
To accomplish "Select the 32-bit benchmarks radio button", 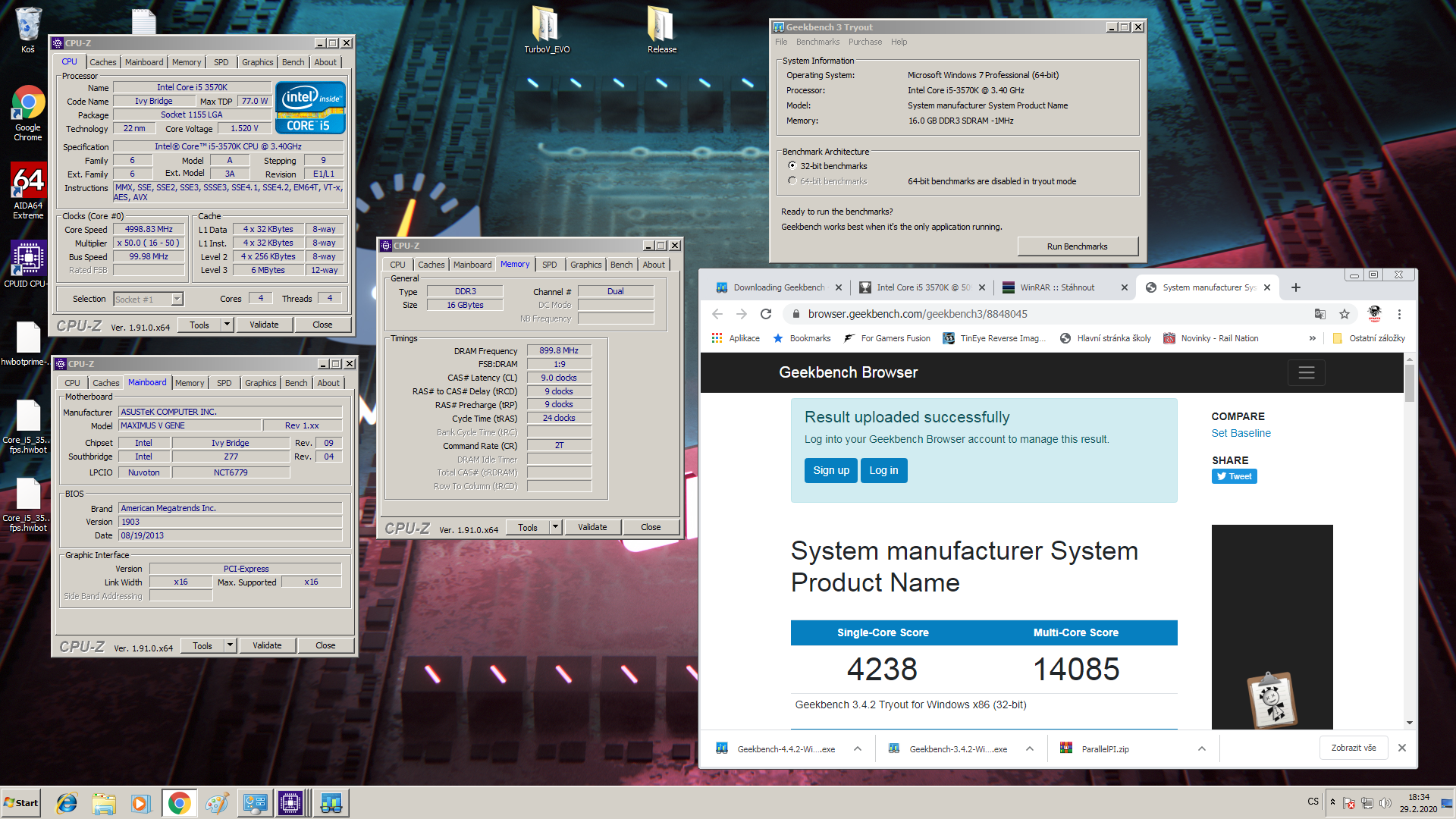I will coord(792,165).
